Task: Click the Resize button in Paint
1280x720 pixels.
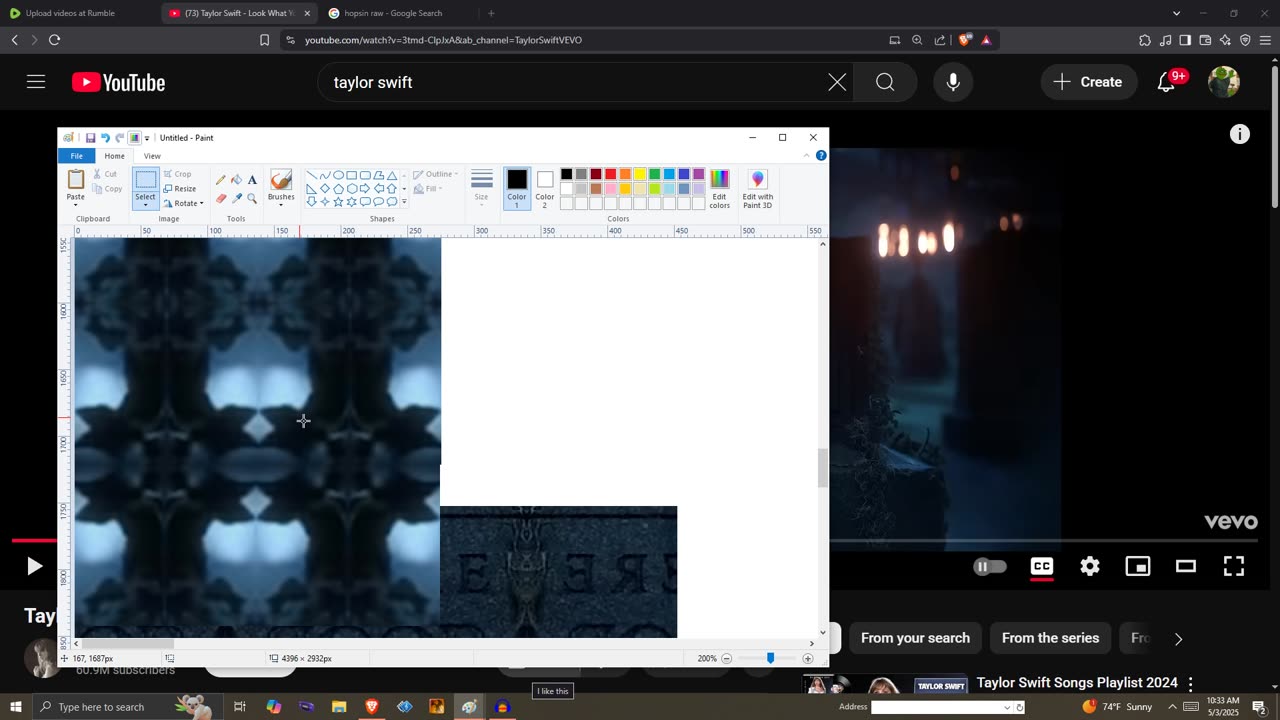Action: coord(179,189)
